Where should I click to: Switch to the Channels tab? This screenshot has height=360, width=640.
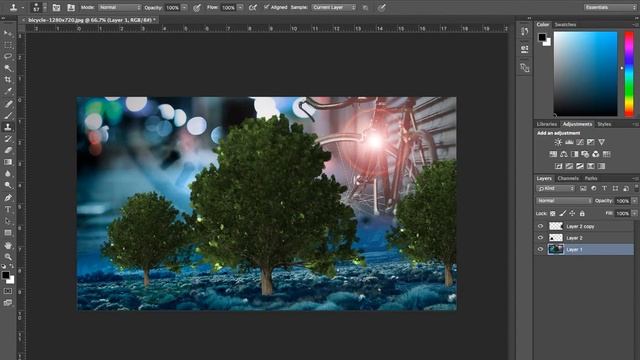(x=568, y=178)
